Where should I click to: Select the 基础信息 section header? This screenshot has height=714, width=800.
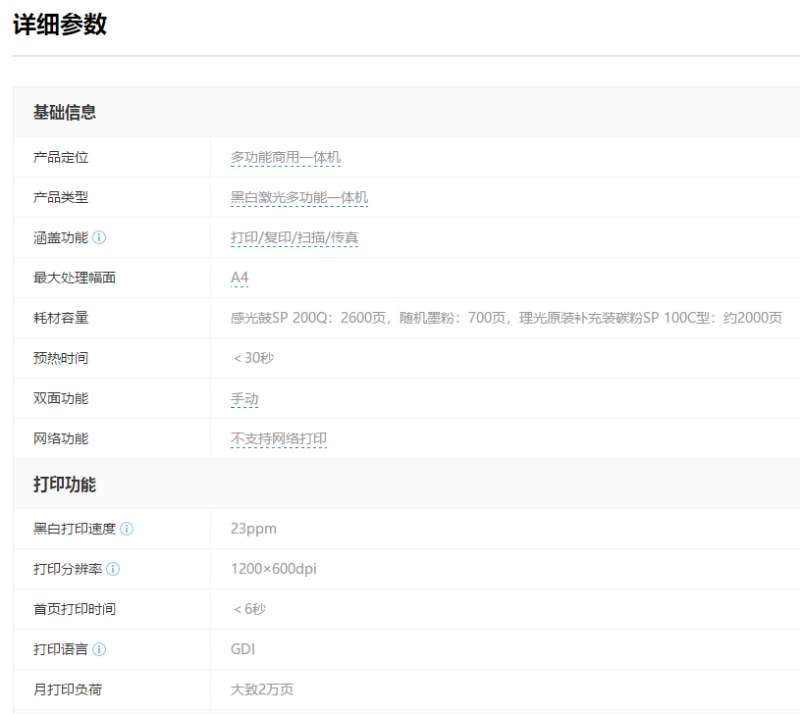click(65, 112)
